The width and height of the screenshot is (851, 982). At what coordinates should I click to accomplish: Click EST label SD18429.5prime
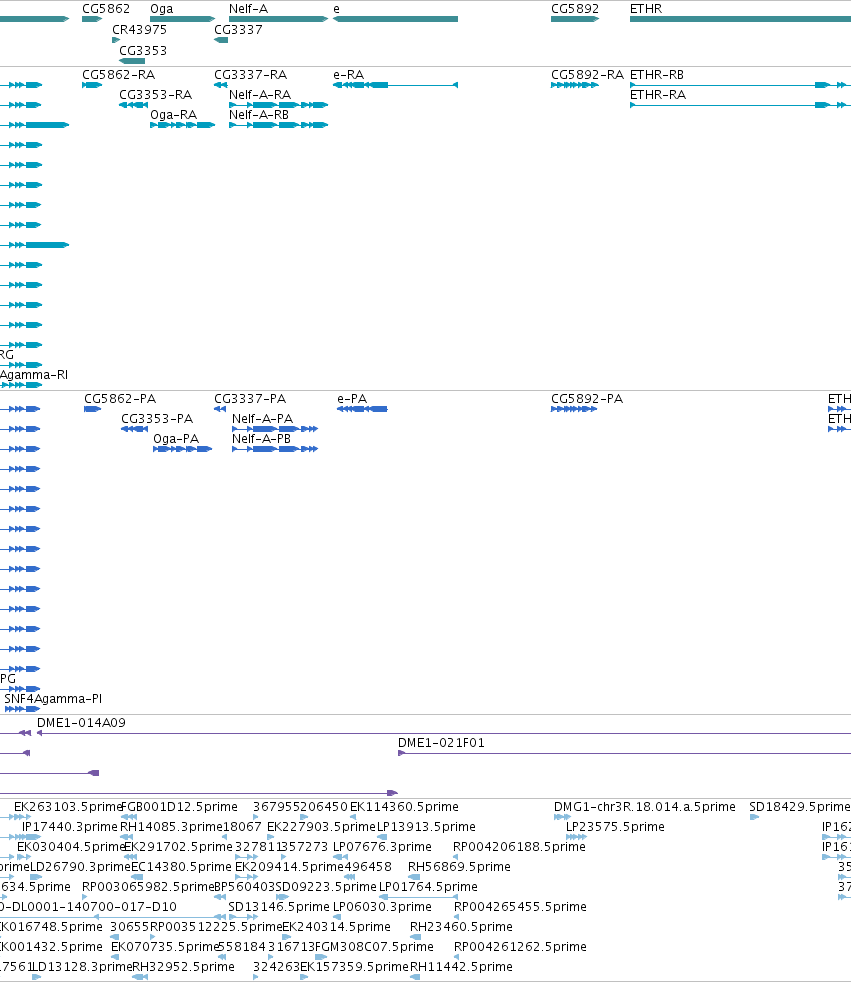coord(800,807)
